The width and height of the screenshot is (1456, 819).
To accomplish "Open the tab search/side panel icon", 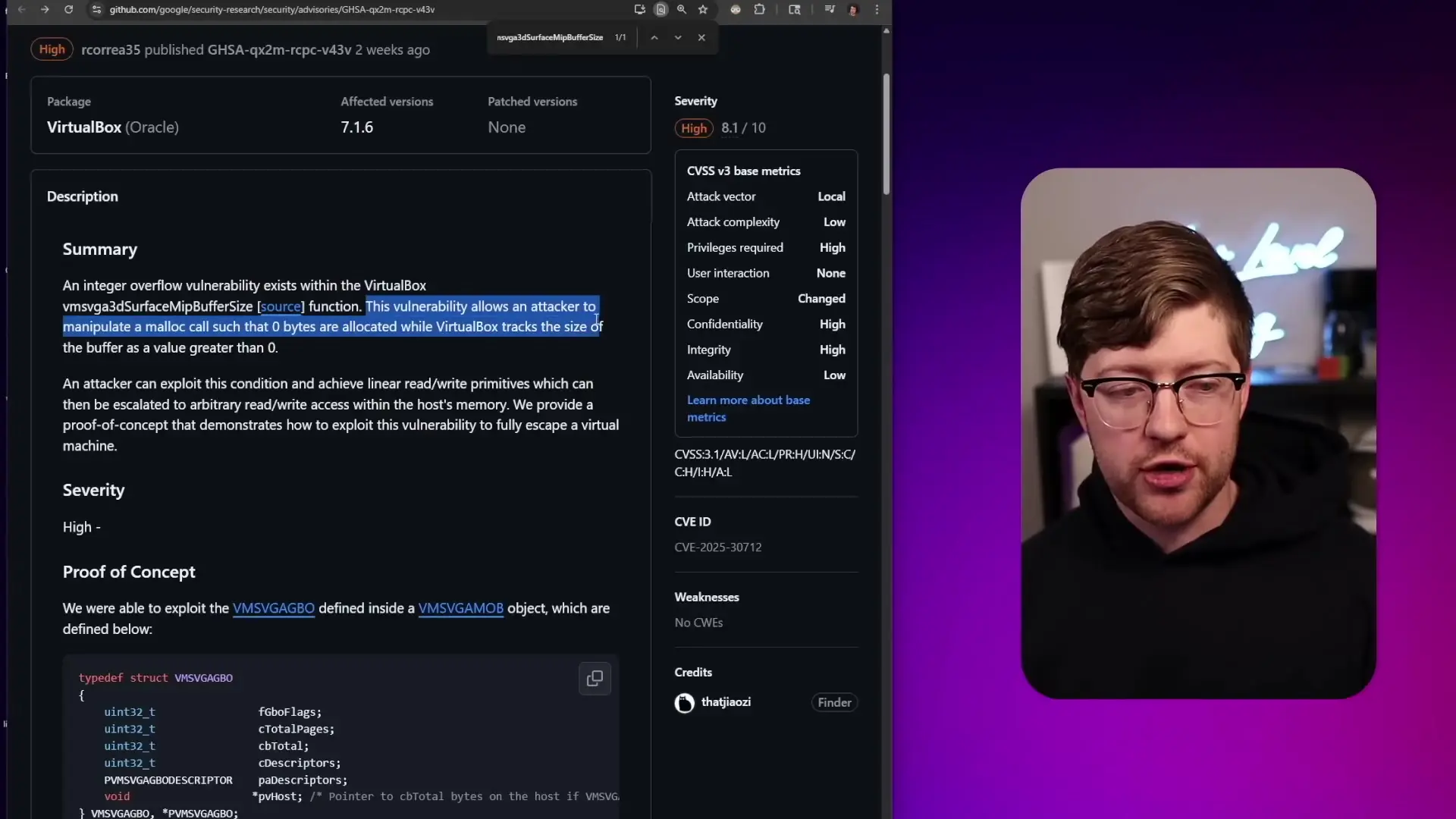I will tap(795, 9).
